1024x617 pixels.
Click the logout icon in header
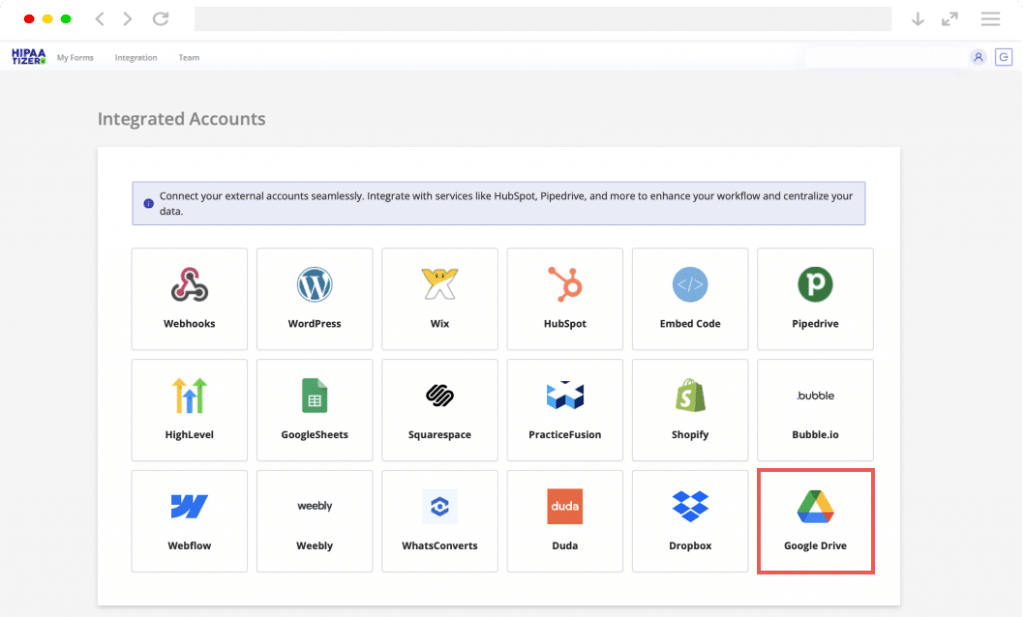tap(1004, 57)
